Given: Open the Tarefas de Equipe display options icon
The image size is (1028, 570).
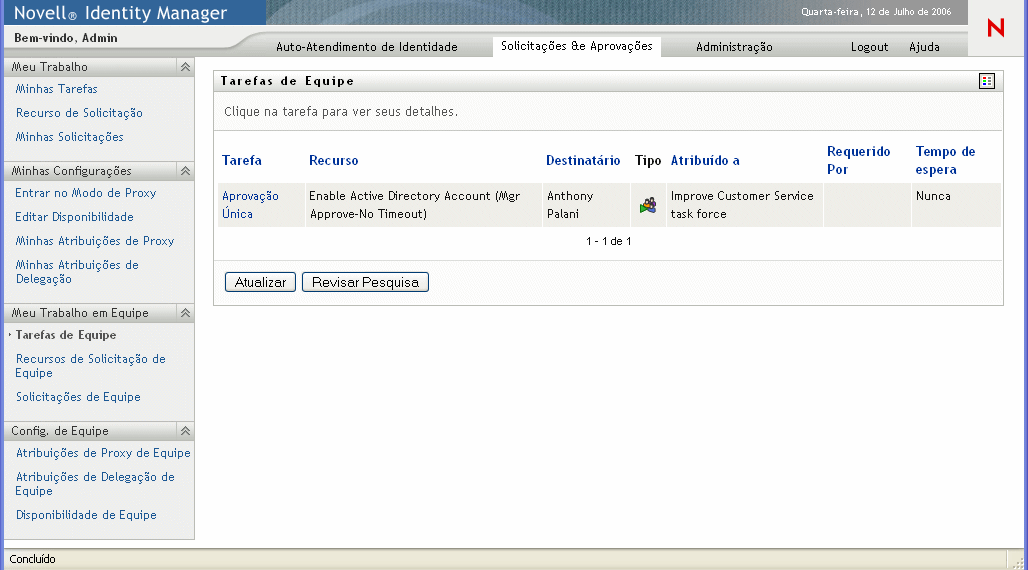Looking at the screenshot, I should point(987,81).
